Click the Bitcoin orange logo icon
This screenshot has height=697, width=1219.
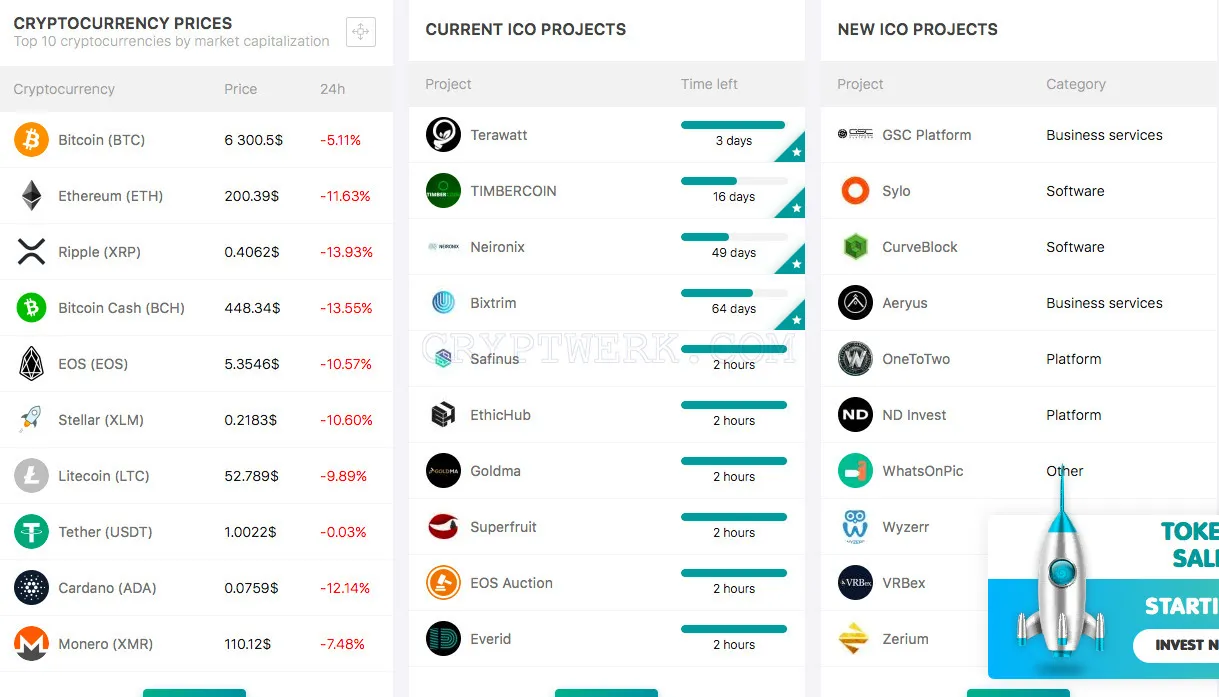pos(31,140)
